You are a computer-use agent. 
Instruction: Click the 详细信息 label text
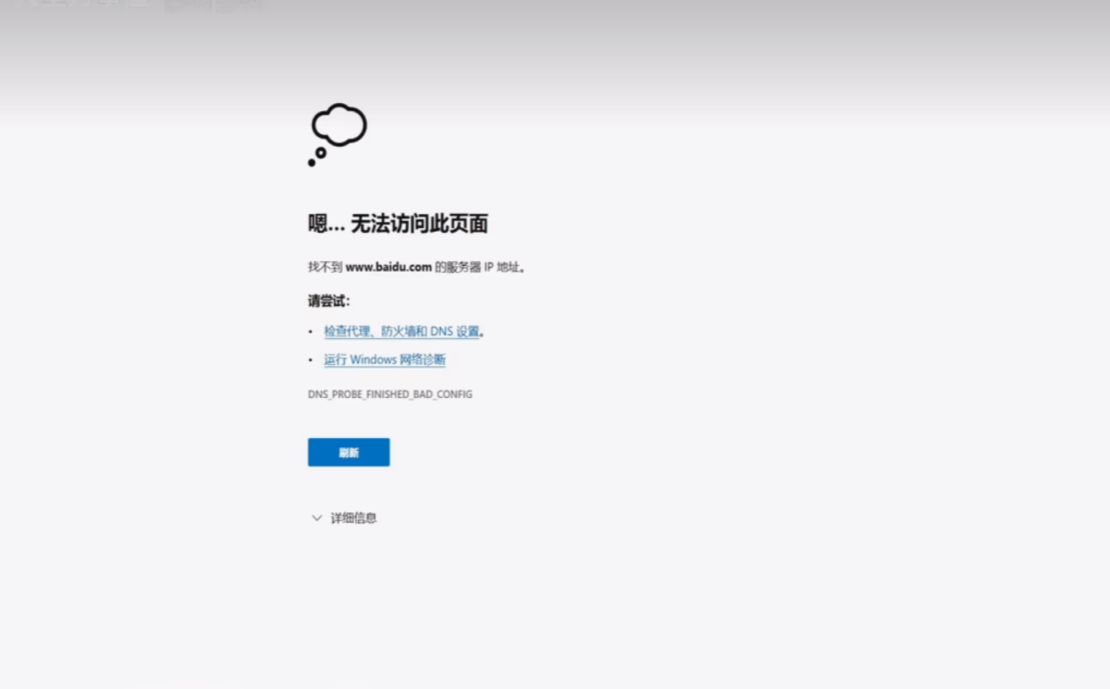354,518
